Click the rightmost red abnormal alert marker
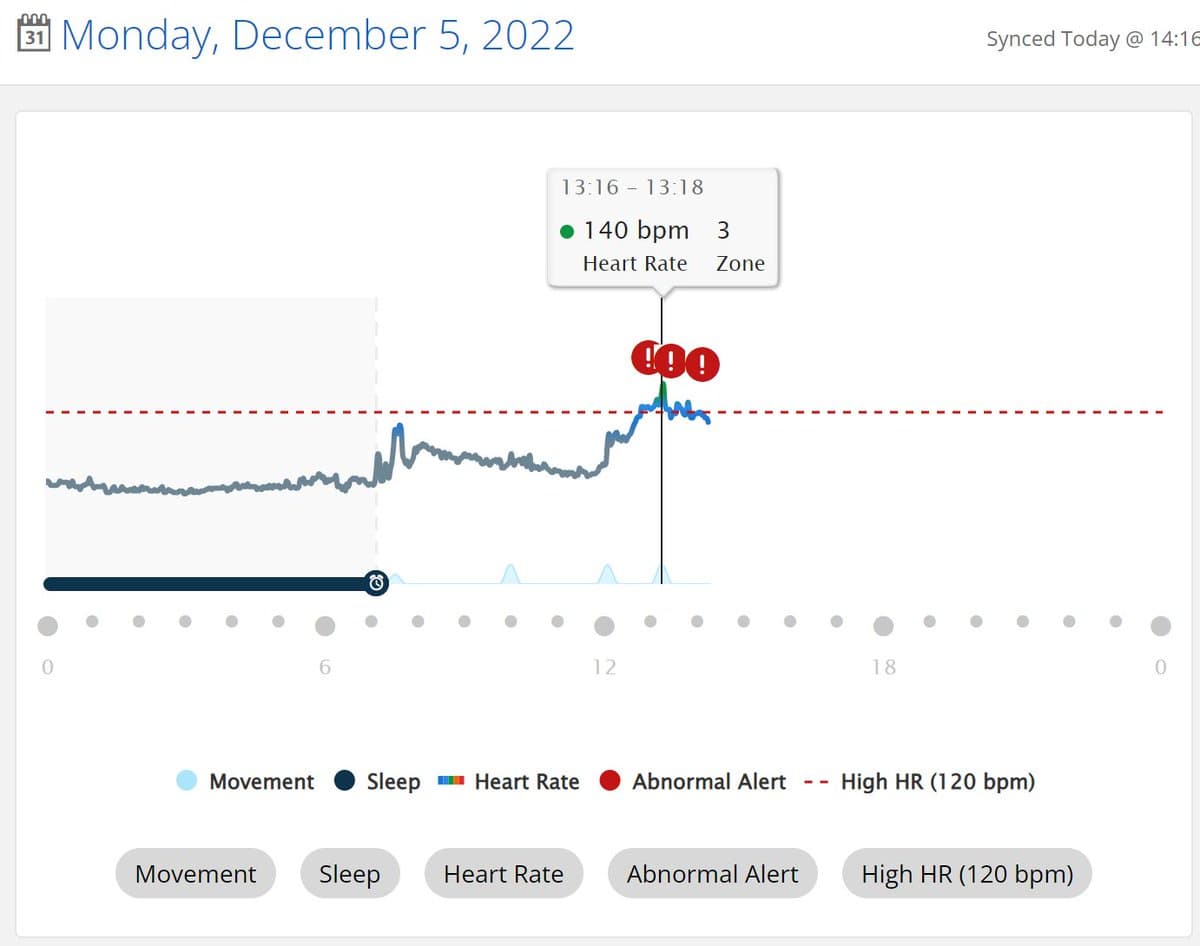This screenshot has width=1200, height=946. (703, 364)
